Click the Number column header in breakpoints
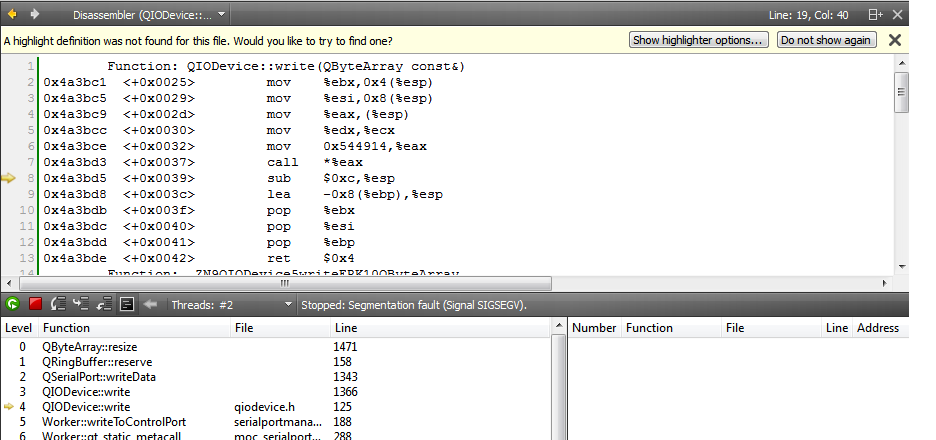 click(594, 328)
